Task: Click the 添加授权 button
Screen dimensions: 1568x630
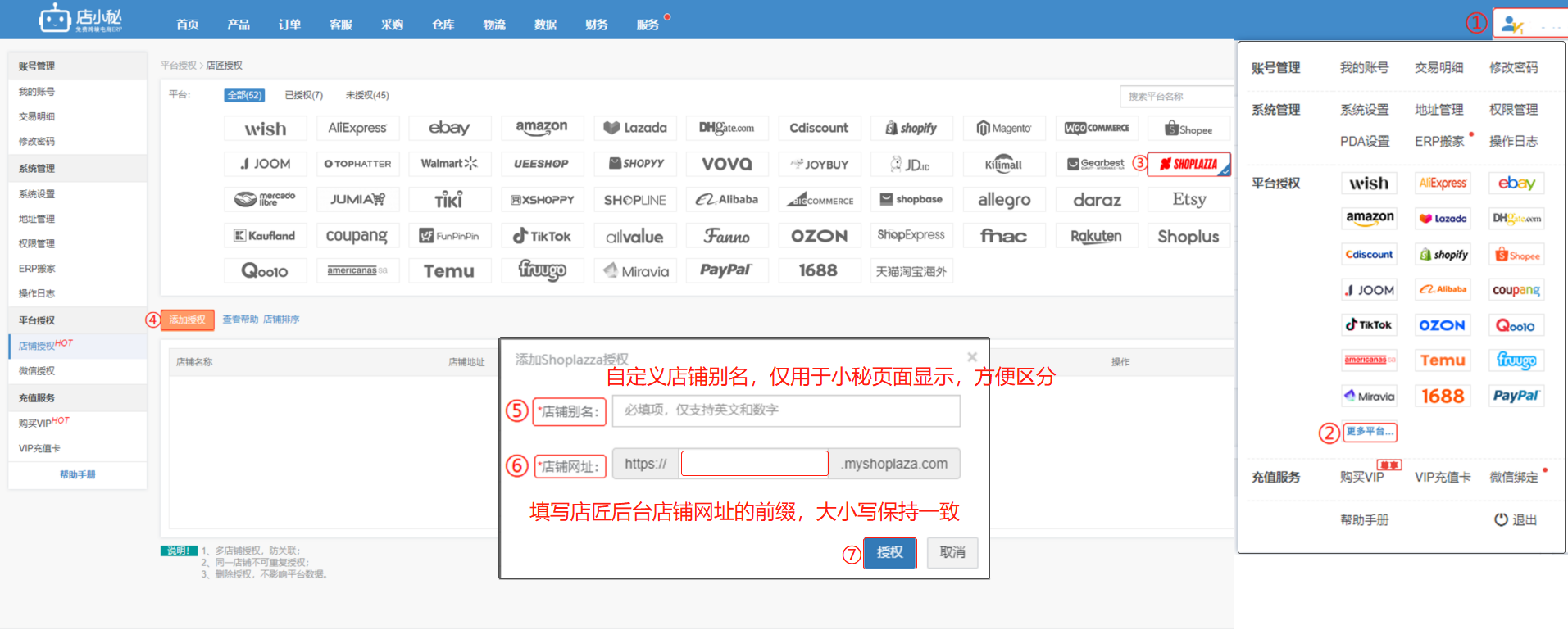Action: click(x=188, y=320)
